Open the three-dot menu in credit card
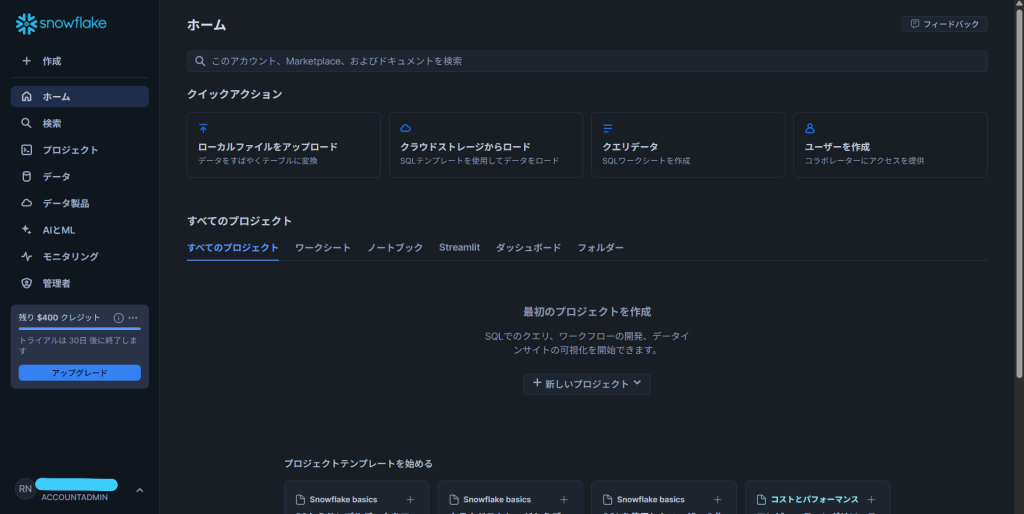The image size is (1024, 514). [133, 318]
